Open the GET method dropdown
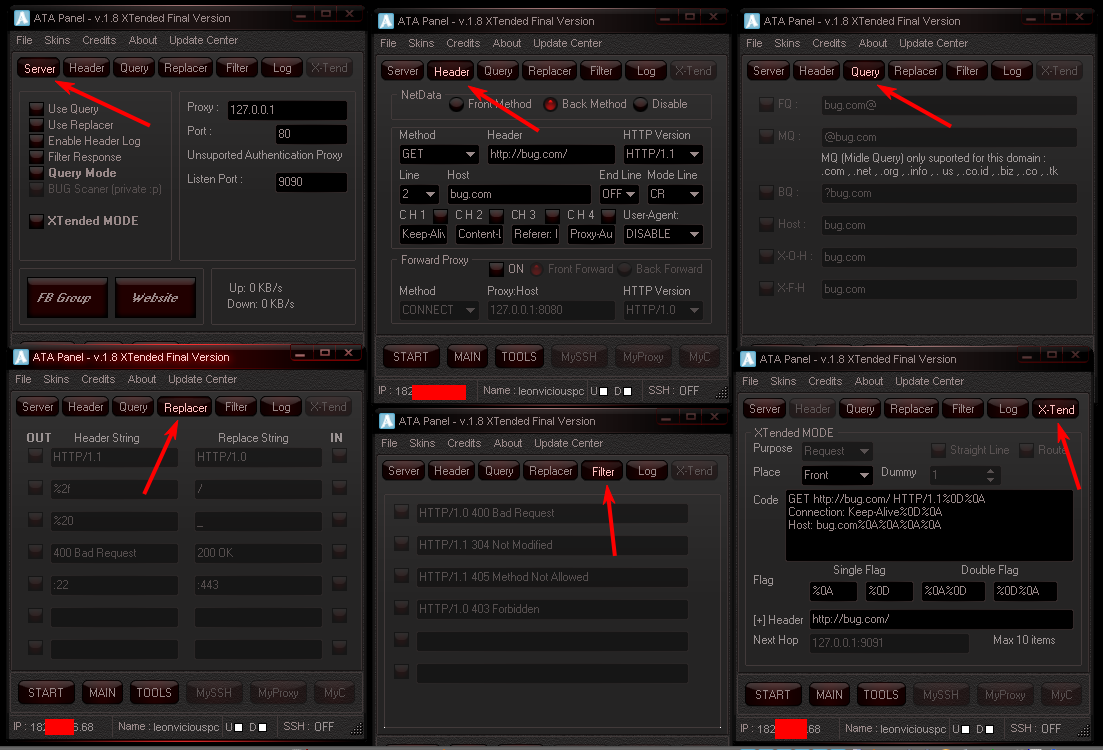This screenshot has width=1108, height=750. (438, 153)
